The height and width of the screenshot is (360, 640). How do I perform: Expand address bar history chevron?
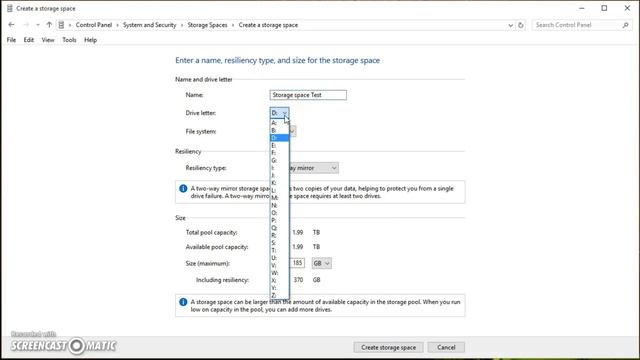pos(510,25)
